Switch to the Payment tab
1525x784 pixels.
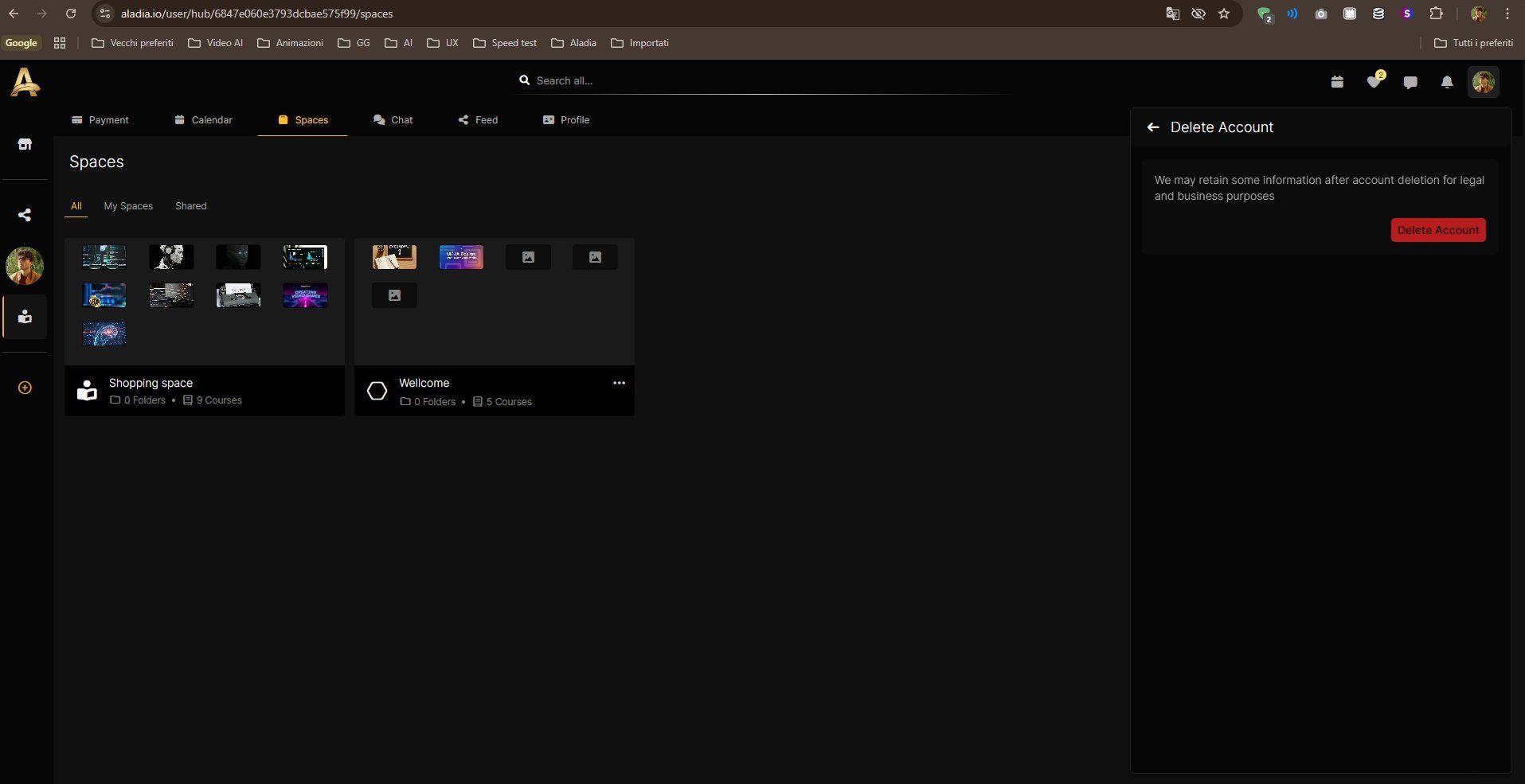(x=100, y=120)
